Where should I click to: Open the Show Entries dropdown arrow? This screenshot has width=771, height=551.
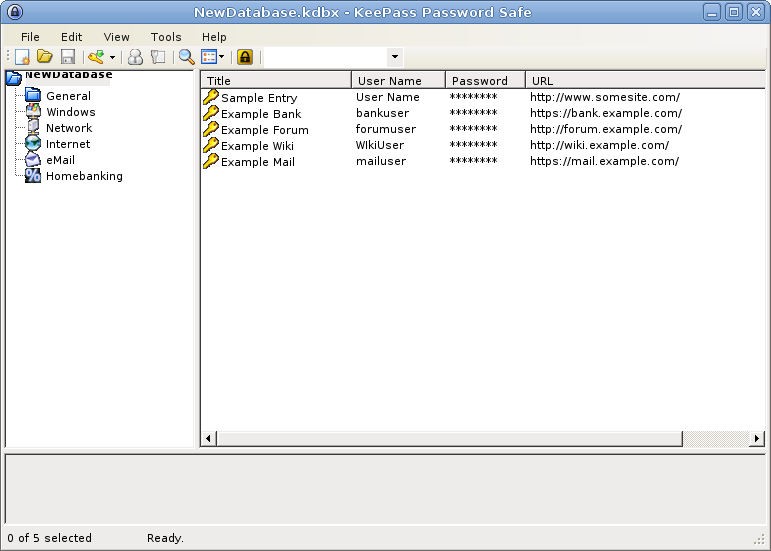tap(221, 57)
